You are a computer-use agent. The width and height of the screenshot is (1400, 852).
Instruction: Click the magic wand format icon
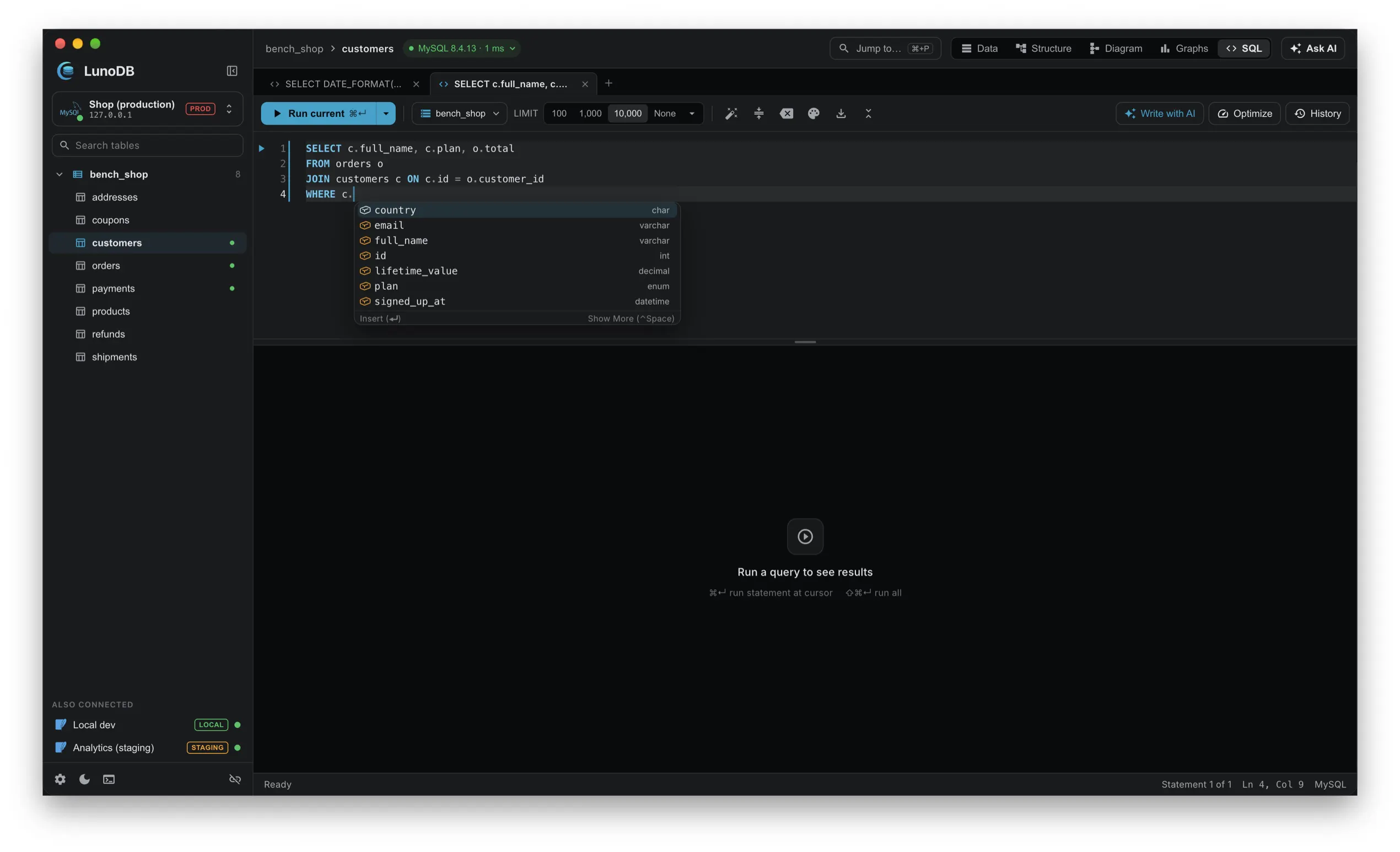[731, 114]
